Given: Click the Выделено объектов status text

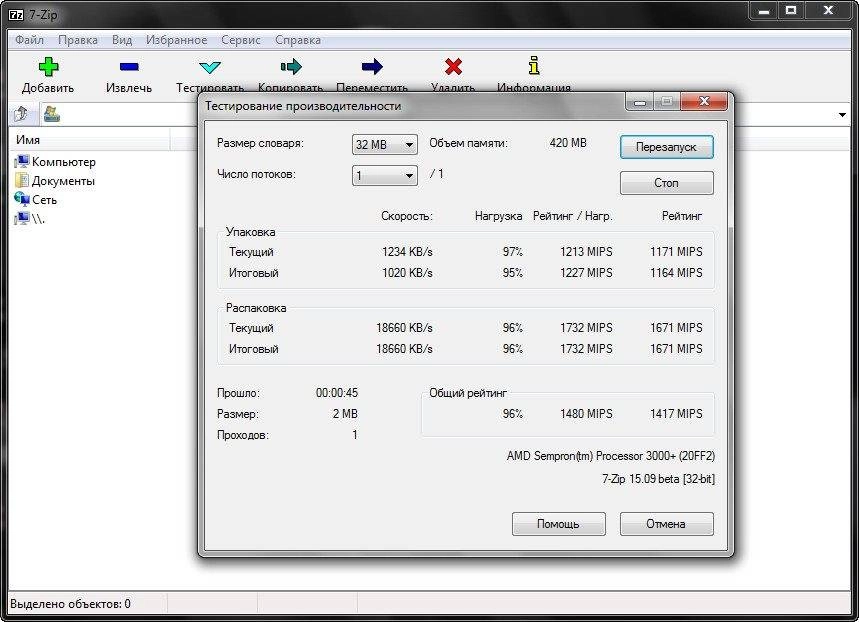Looking at the screenshot, I should [x=70, y=604].
